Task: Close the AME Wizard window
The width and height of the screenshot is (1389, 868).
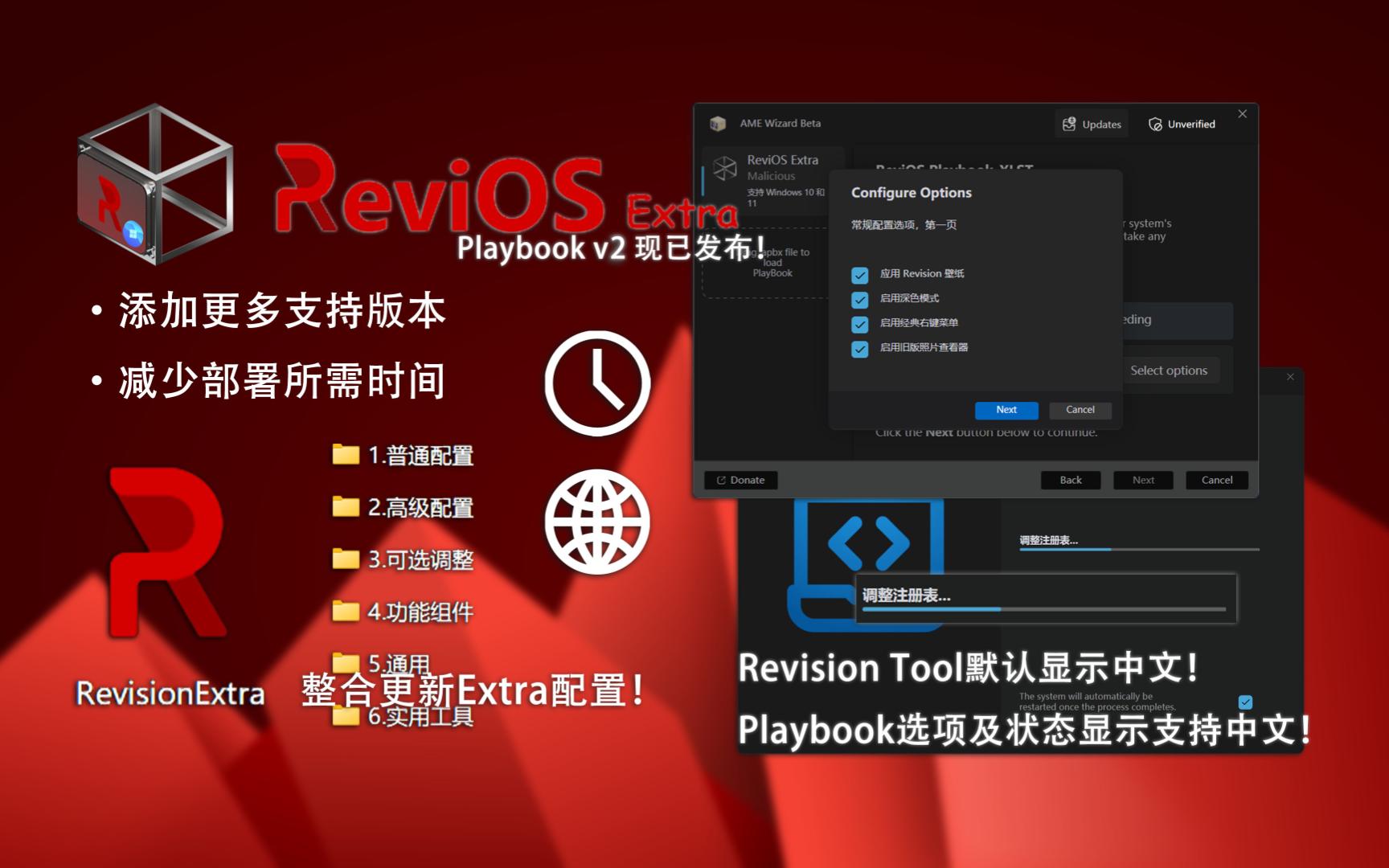Action: click(x=1242, y=114)
